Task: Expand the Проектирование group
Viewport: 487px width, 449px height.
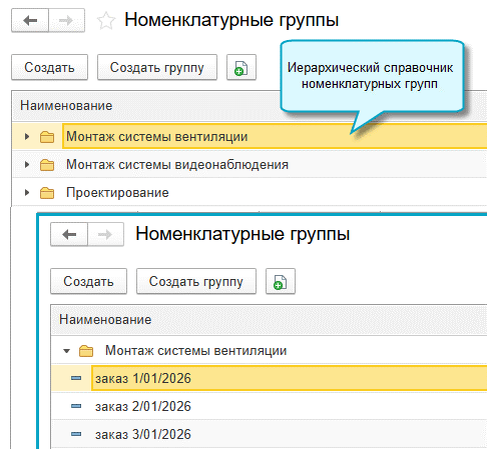Action: tap(27, 193)
